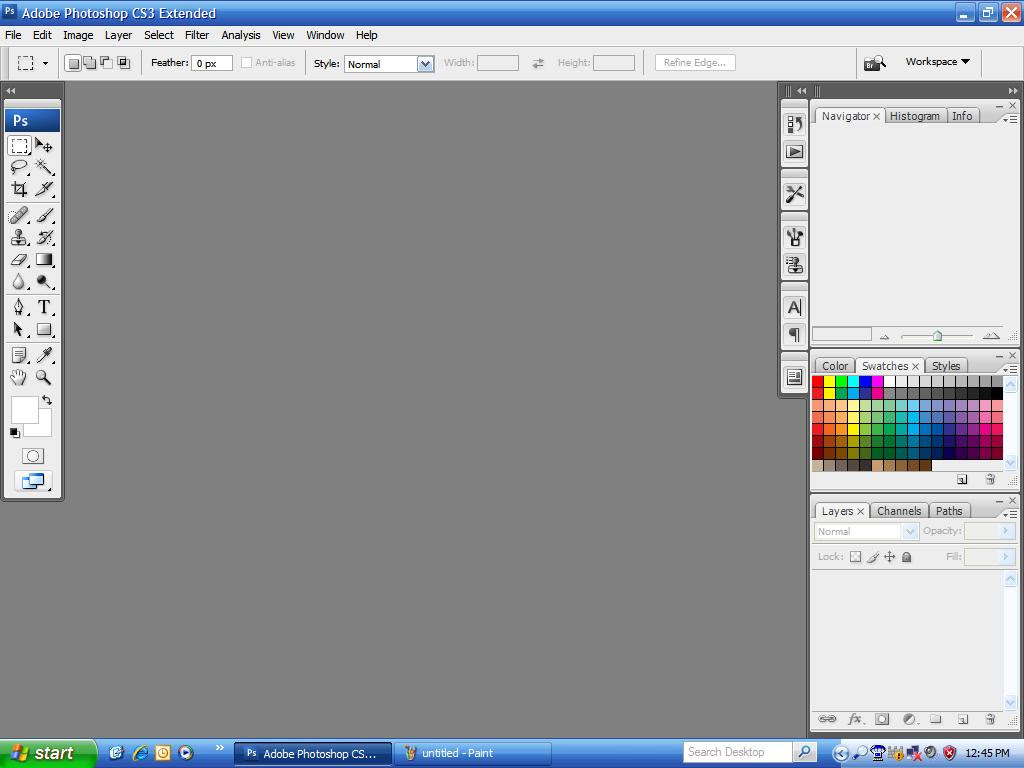Select the Crop tool
1024x768 pixels.
pyautogui.click(x=19, y=189)
